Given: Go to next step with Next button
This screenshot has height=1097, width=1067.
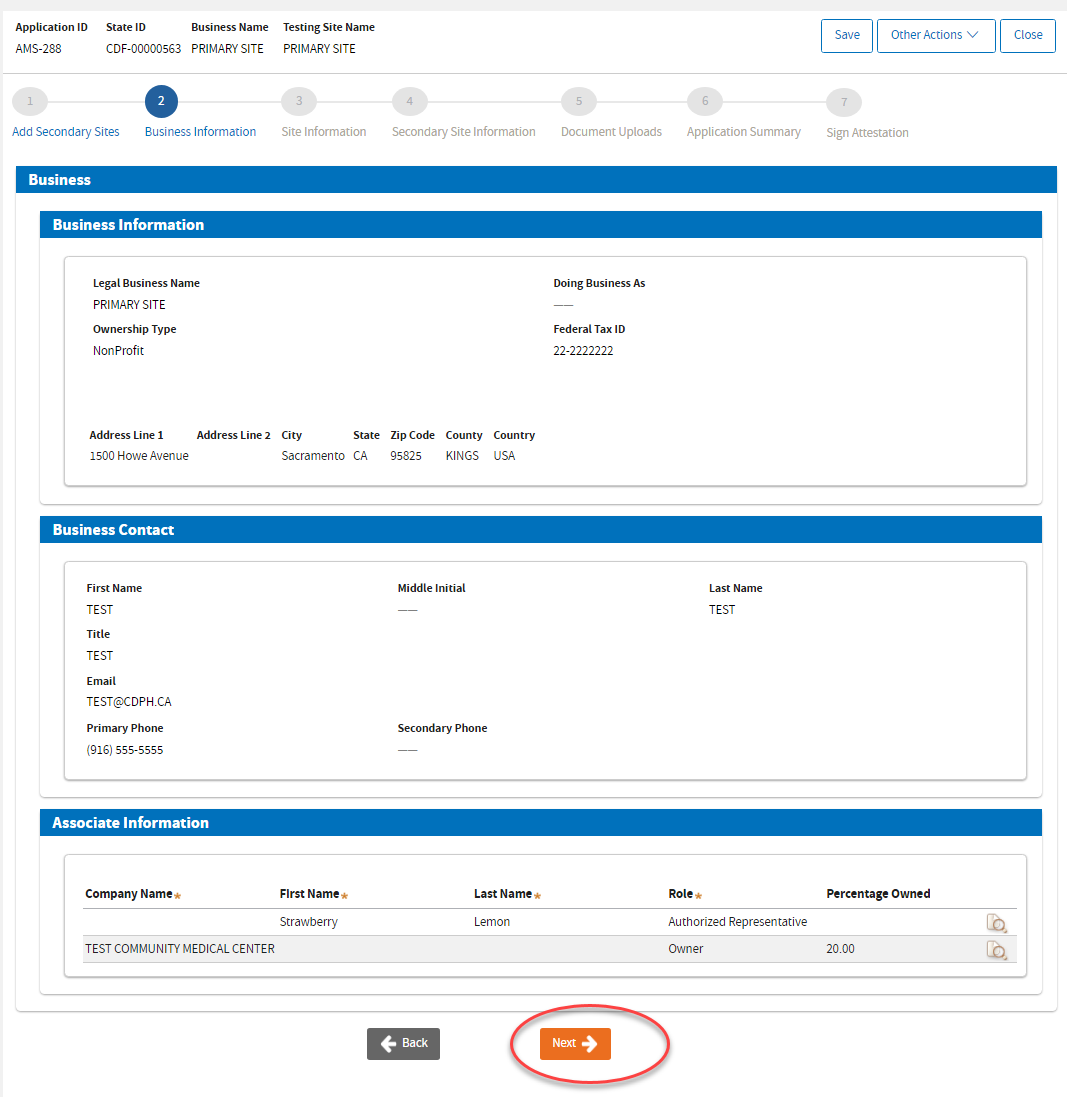Looking at the screenshot, I should (575, 1043).
